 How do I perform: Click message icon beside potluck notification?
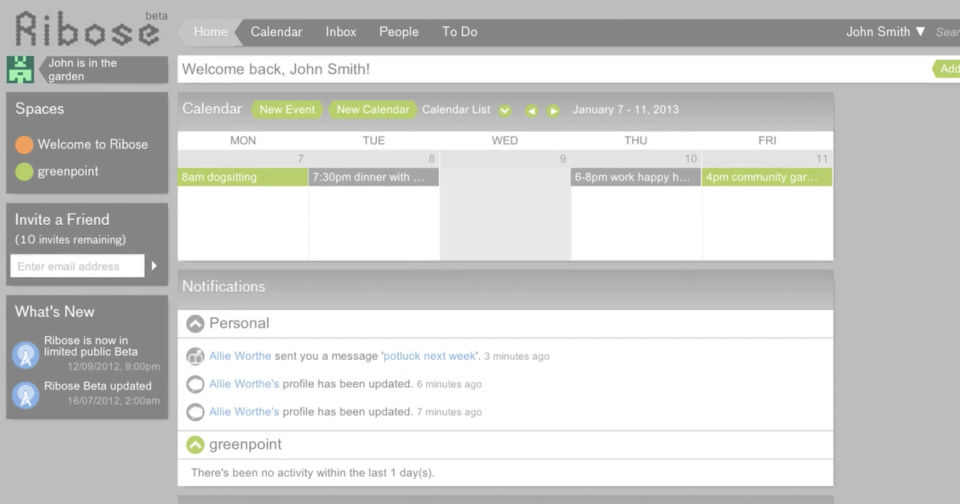[195, 356]
